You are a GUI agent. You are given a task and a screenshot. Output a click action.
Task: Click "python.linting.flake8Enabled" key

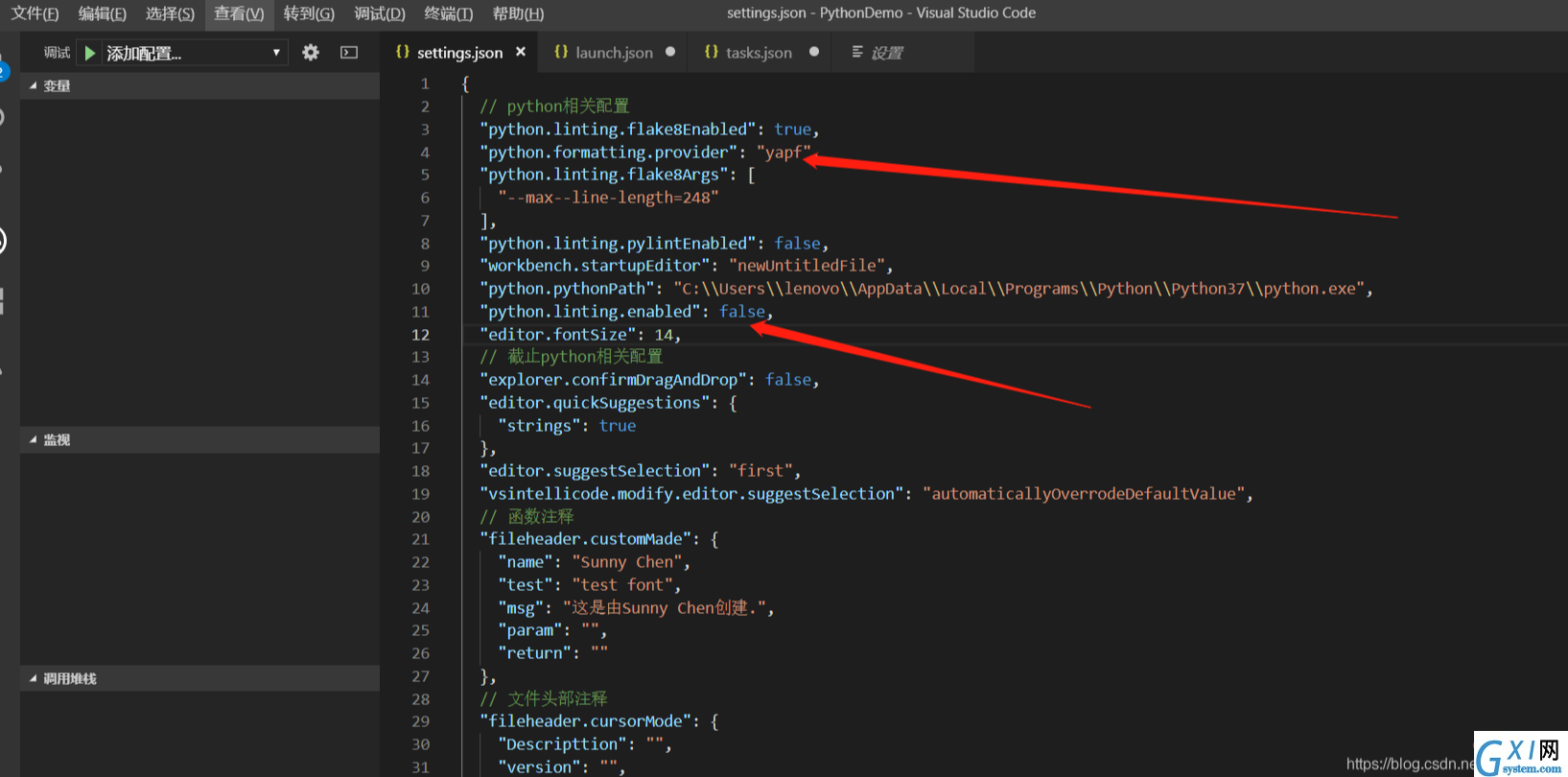coord(618,129)
